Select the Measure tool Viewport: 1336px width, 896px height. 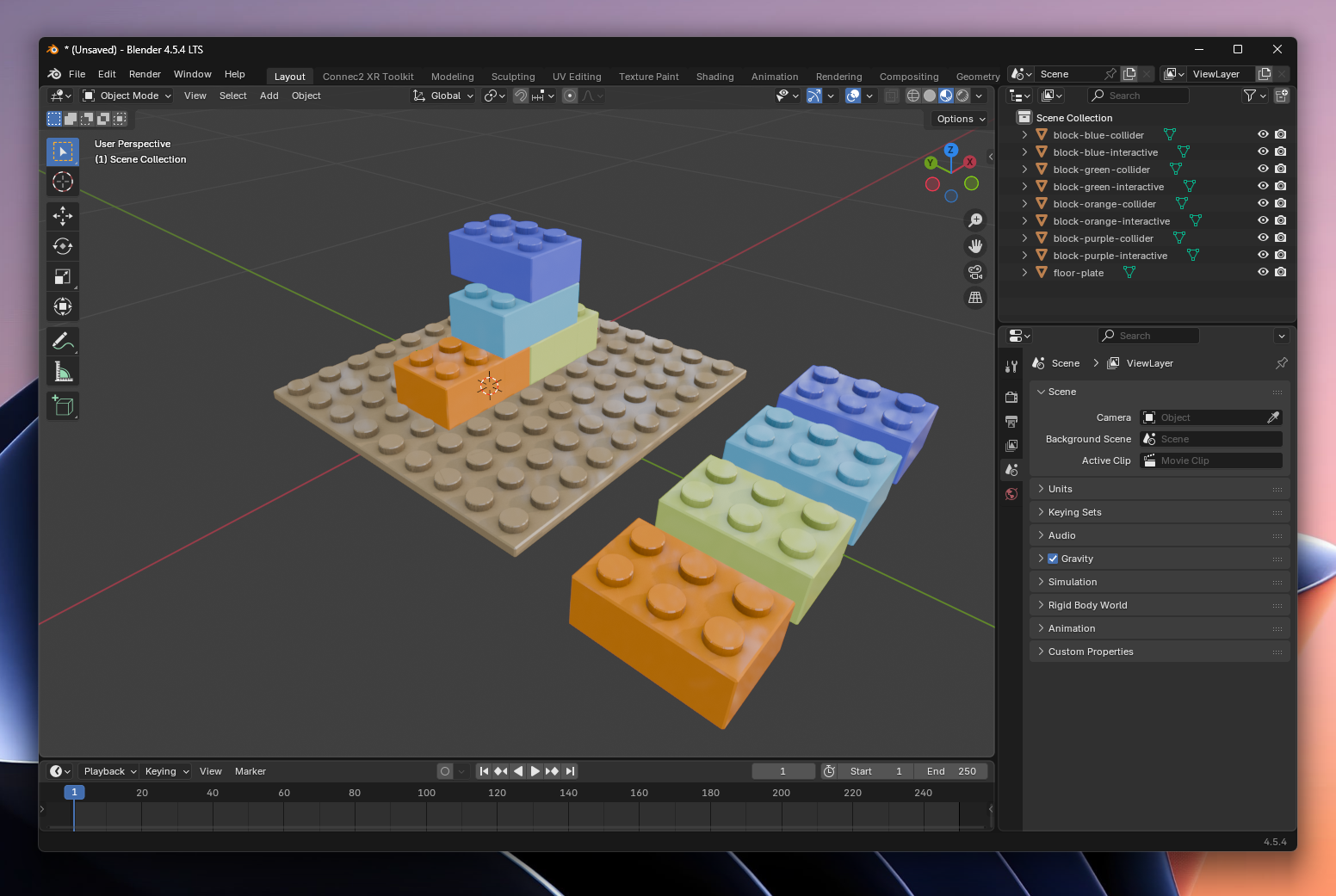click(x=63, y=372)
